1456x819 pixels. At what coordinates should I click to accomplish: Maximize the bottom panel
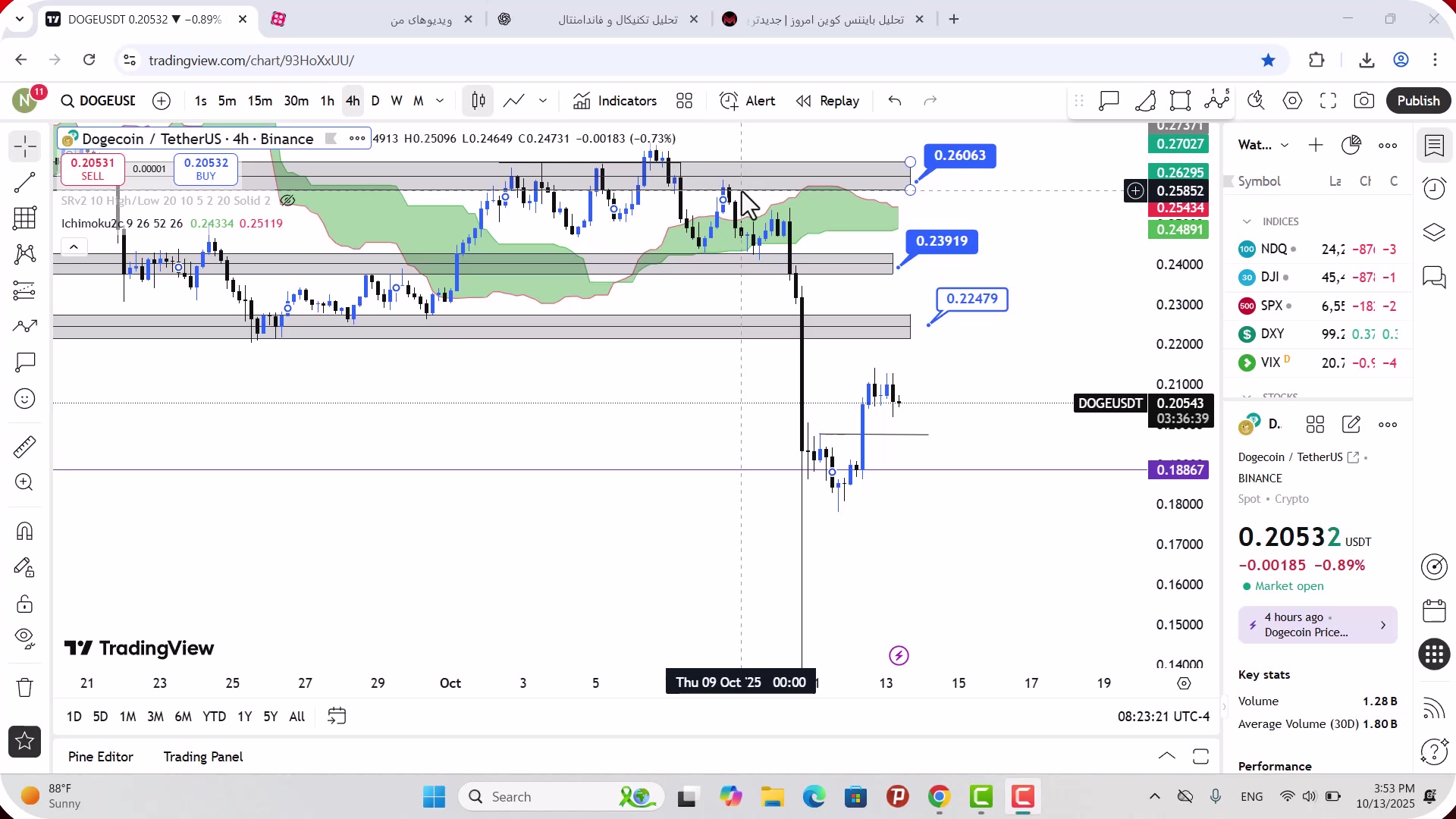[1200, 756]
